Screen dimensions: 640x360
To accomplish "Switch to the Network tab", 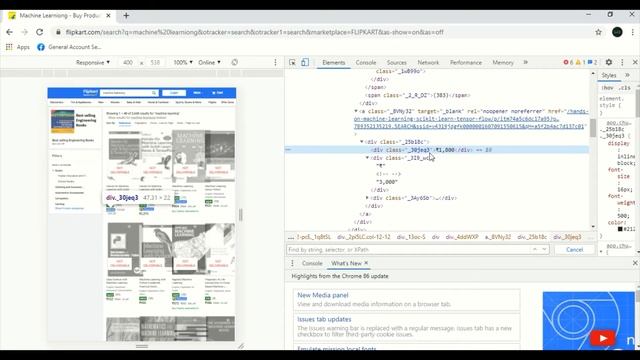I will coord(428,62).
